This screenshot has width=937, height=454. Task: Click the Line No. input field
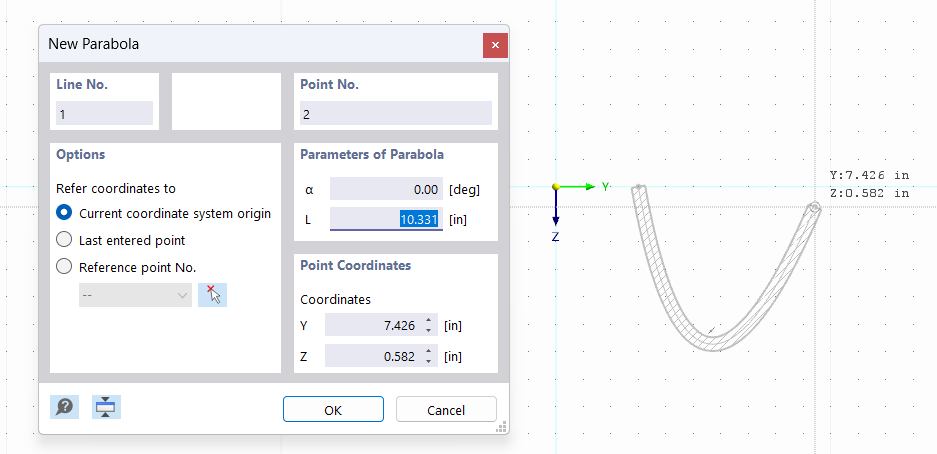105,114
